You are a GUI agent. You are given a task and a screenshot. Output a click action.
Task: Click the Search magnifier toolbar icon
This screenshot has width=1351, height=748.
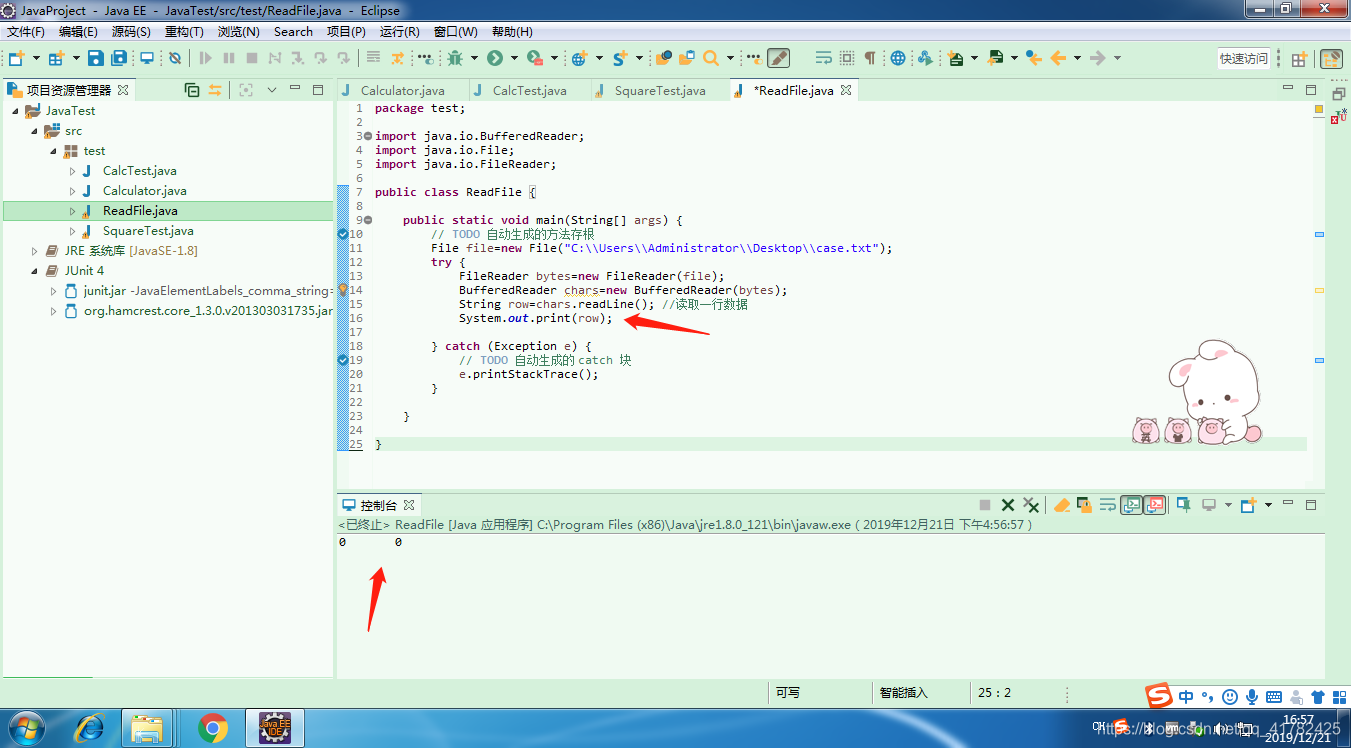(711, 58)
